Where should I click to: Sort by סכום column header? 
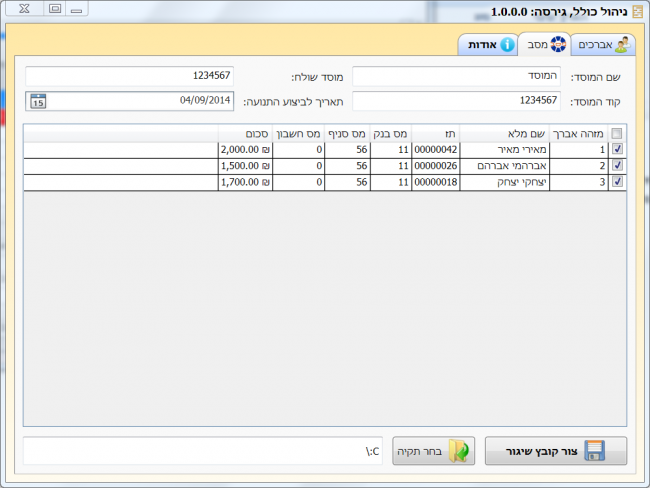coord(245,134)
